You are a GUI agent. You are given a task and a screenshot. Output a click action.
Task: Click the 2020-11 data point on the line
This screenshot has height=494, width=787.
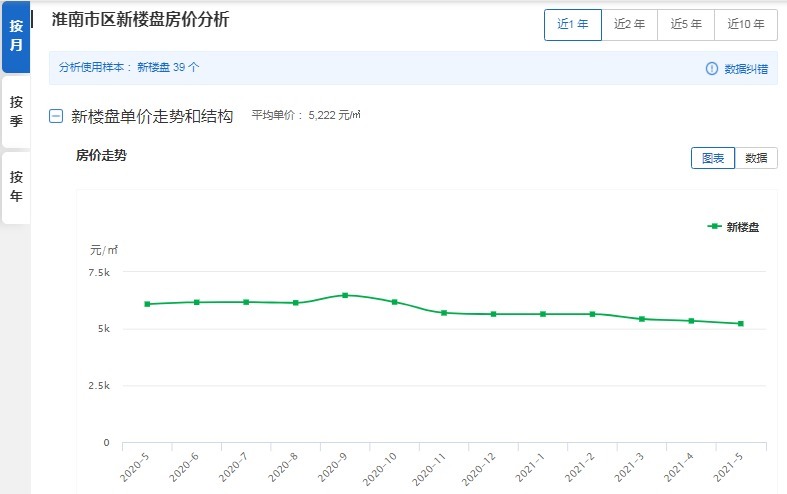pos(444,313)
